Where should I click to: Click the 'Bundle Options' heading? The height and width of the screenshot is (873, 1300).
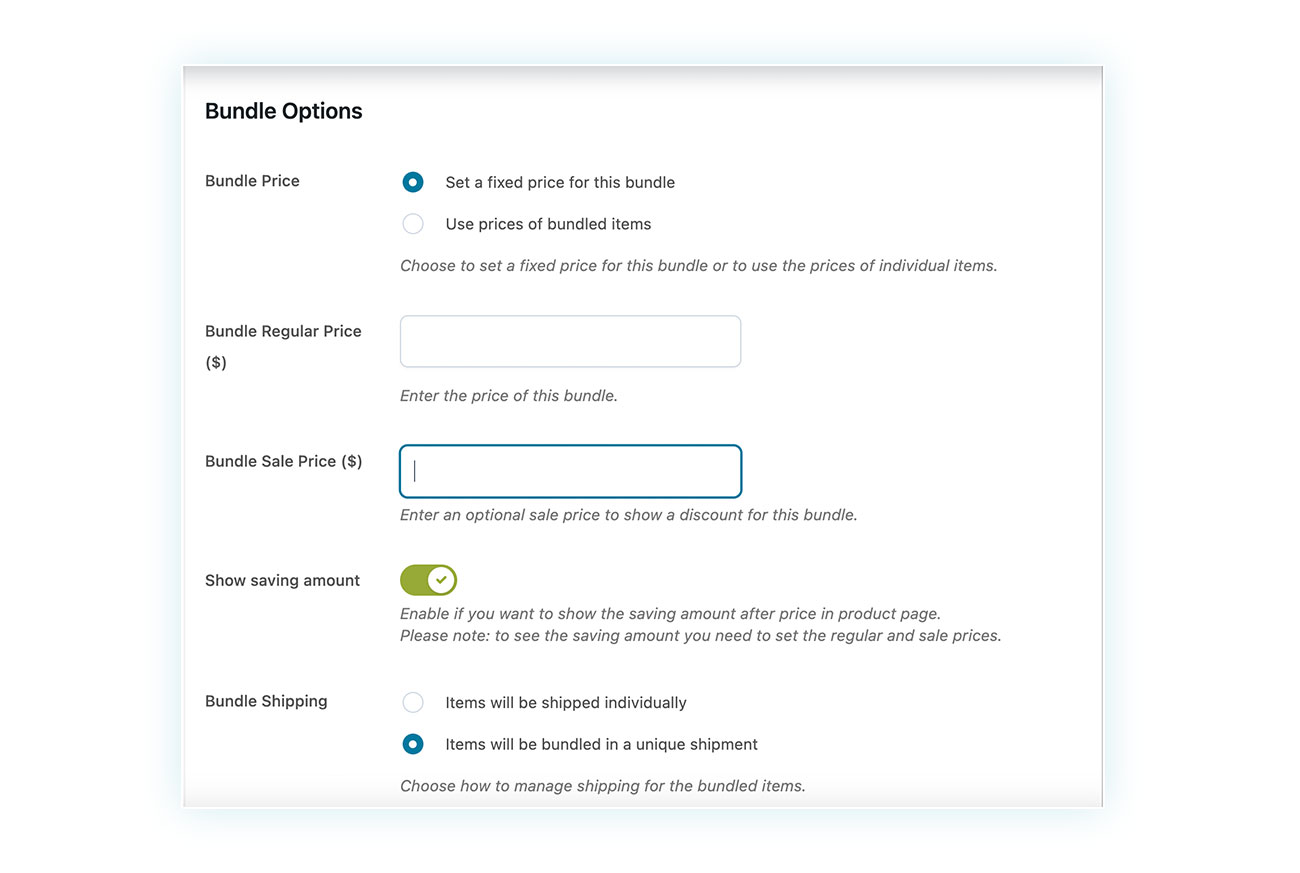[x=284, y=111]
